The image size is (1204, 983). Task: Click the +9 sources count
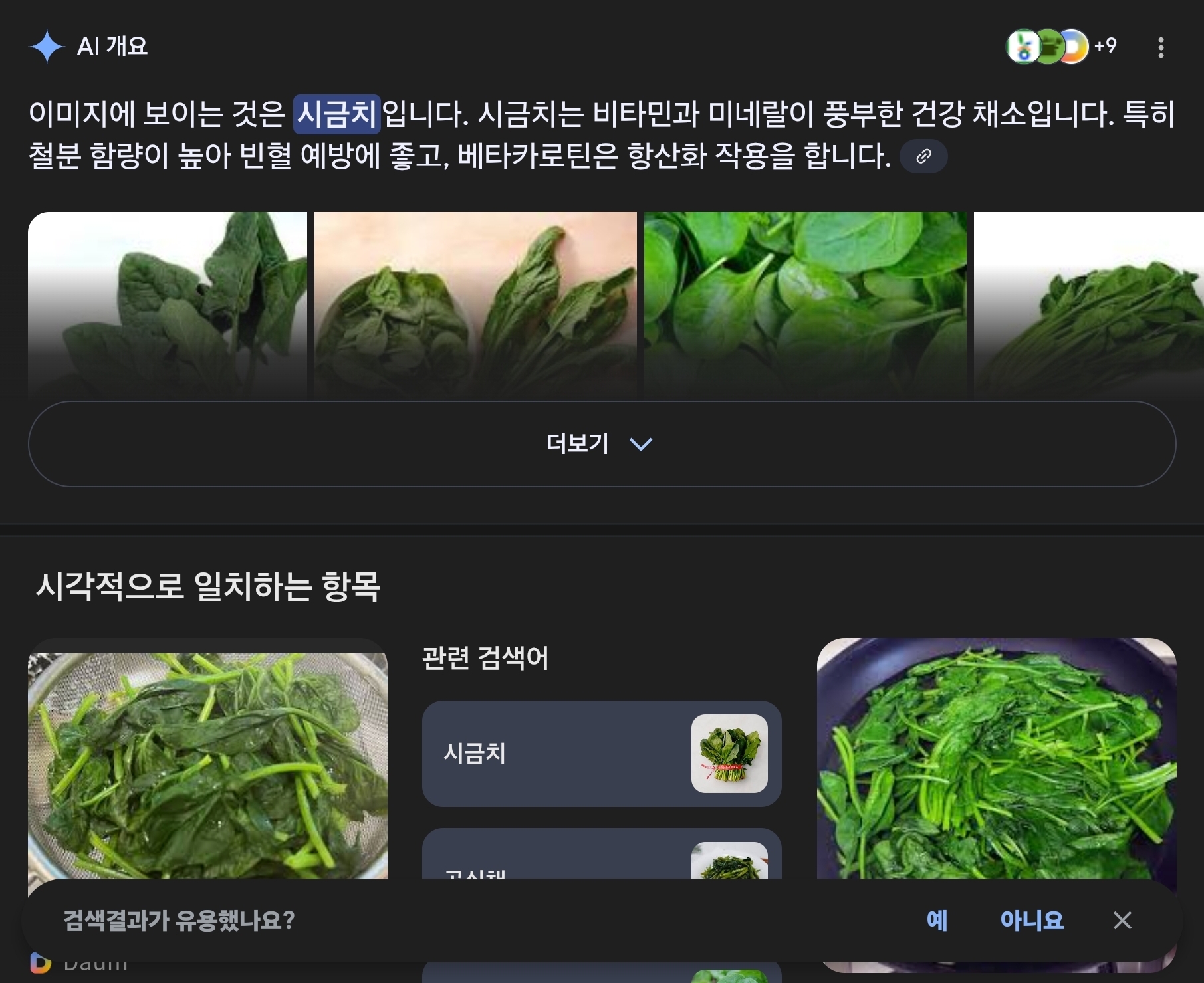(x=1106, y=46)
